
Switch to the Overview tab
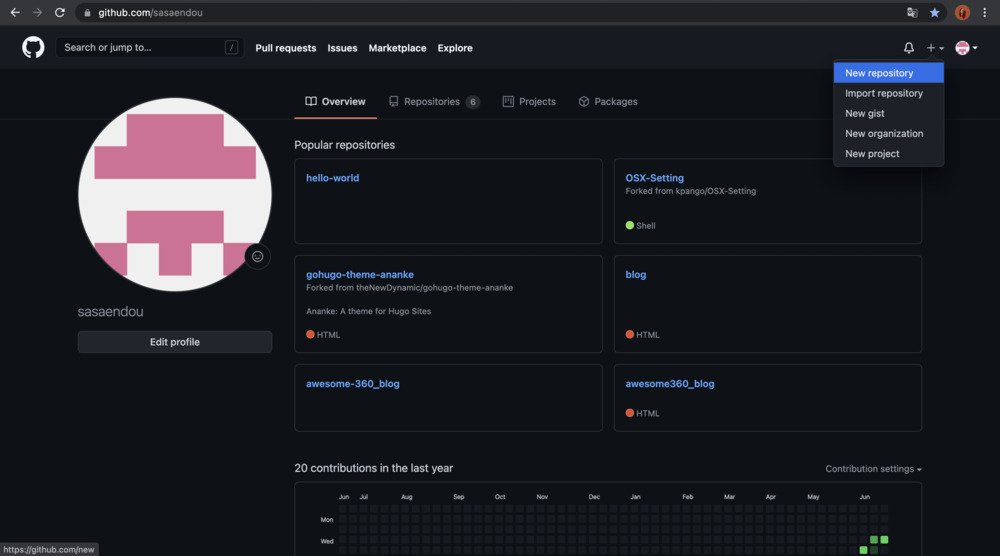tap(335, 101)
